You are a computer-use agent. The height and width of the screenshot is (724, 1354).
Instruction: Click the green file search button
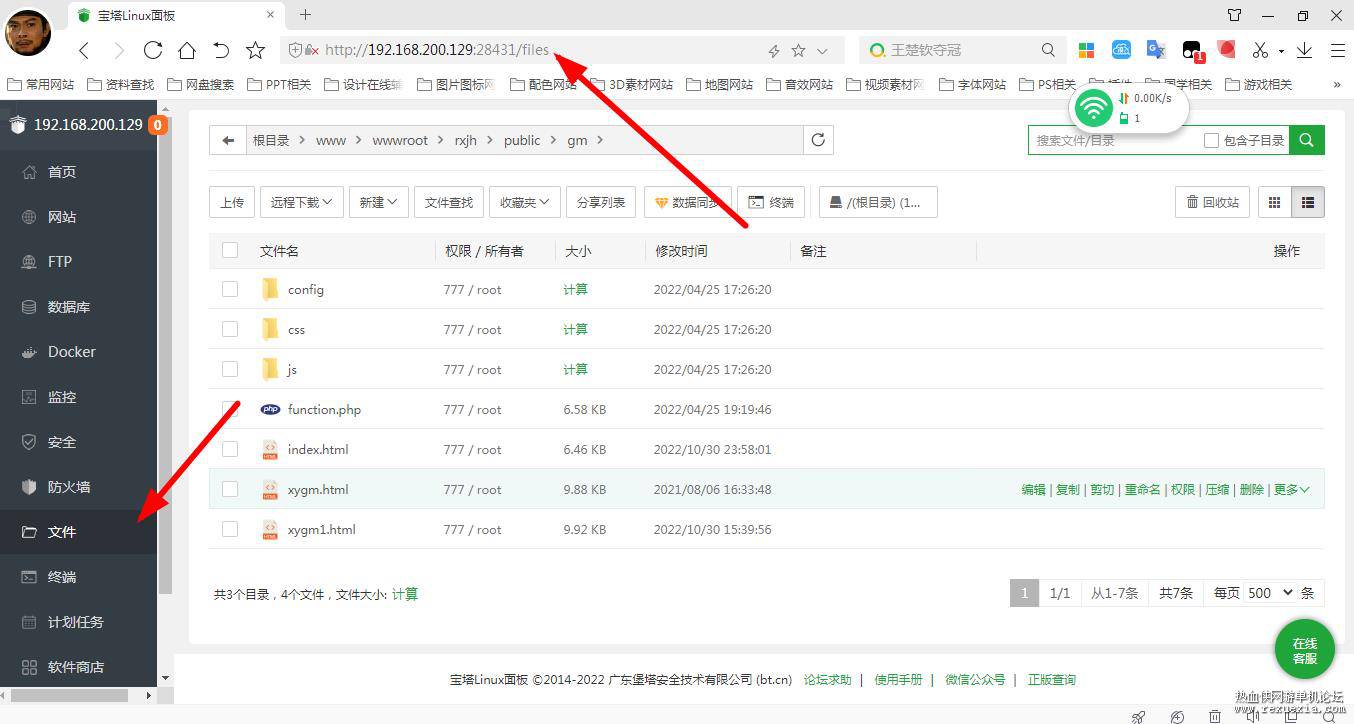(x=1307, y=141)
